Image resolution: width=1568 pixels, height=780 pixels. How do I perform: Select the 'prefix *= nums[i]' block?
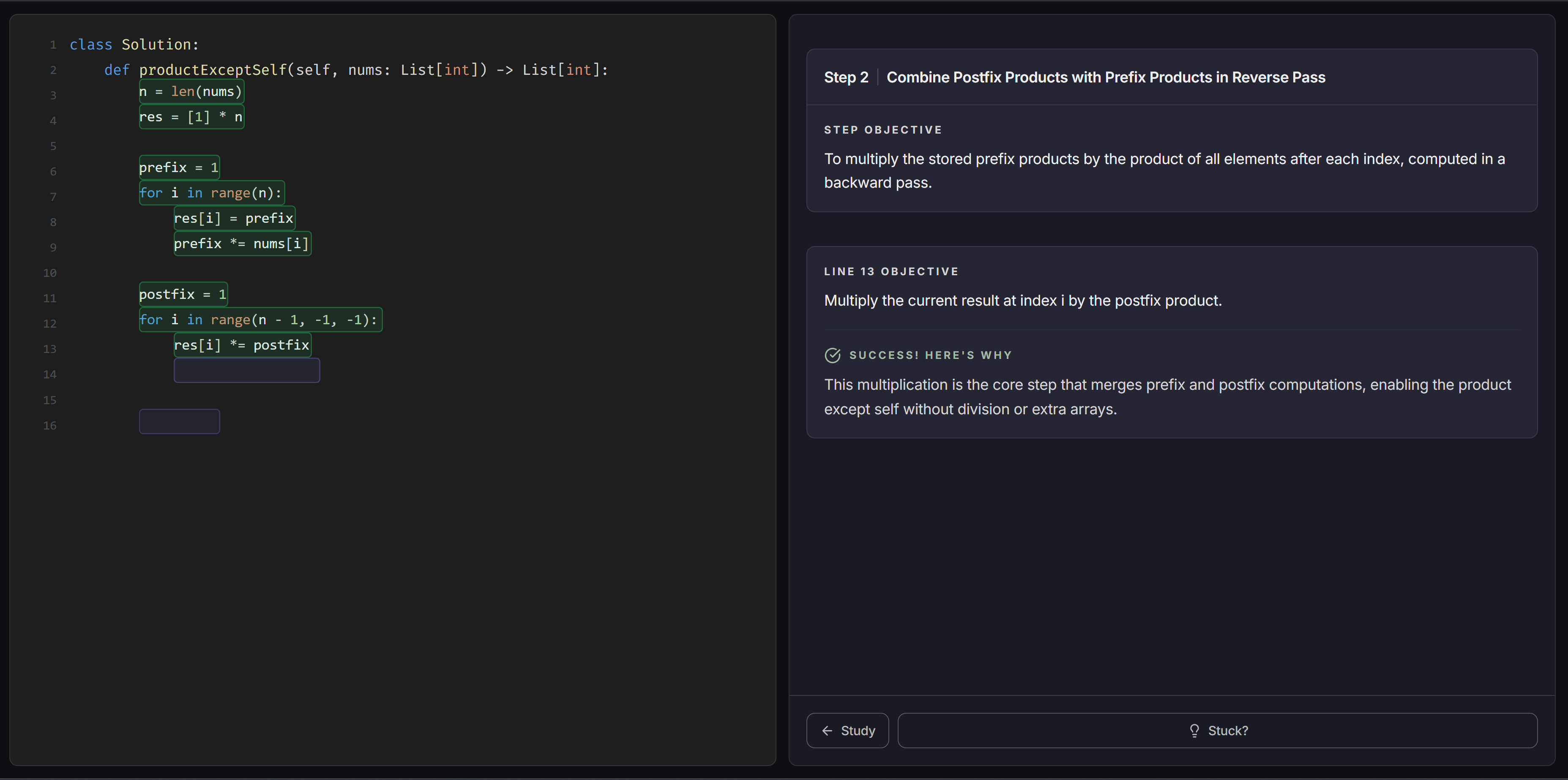click(x=242, y=244)
